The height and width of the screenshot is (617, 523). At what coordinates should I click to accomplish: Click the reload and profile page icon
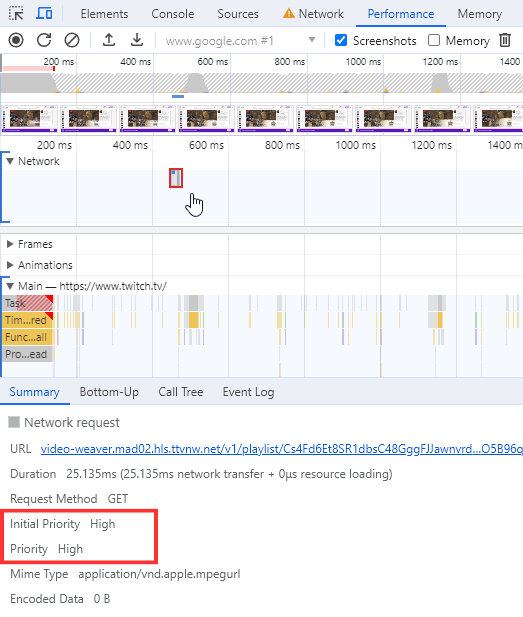click(x=44, y=40)
